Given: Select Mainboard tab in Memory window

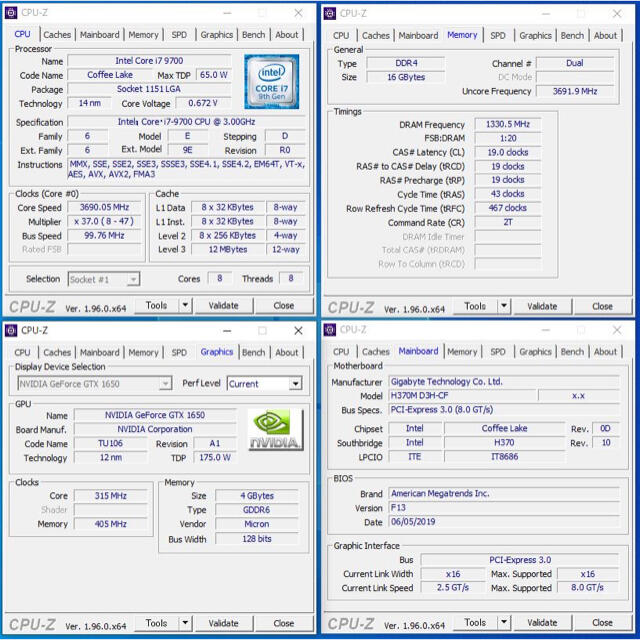Looking at the screenshot, I should point(418,36).
